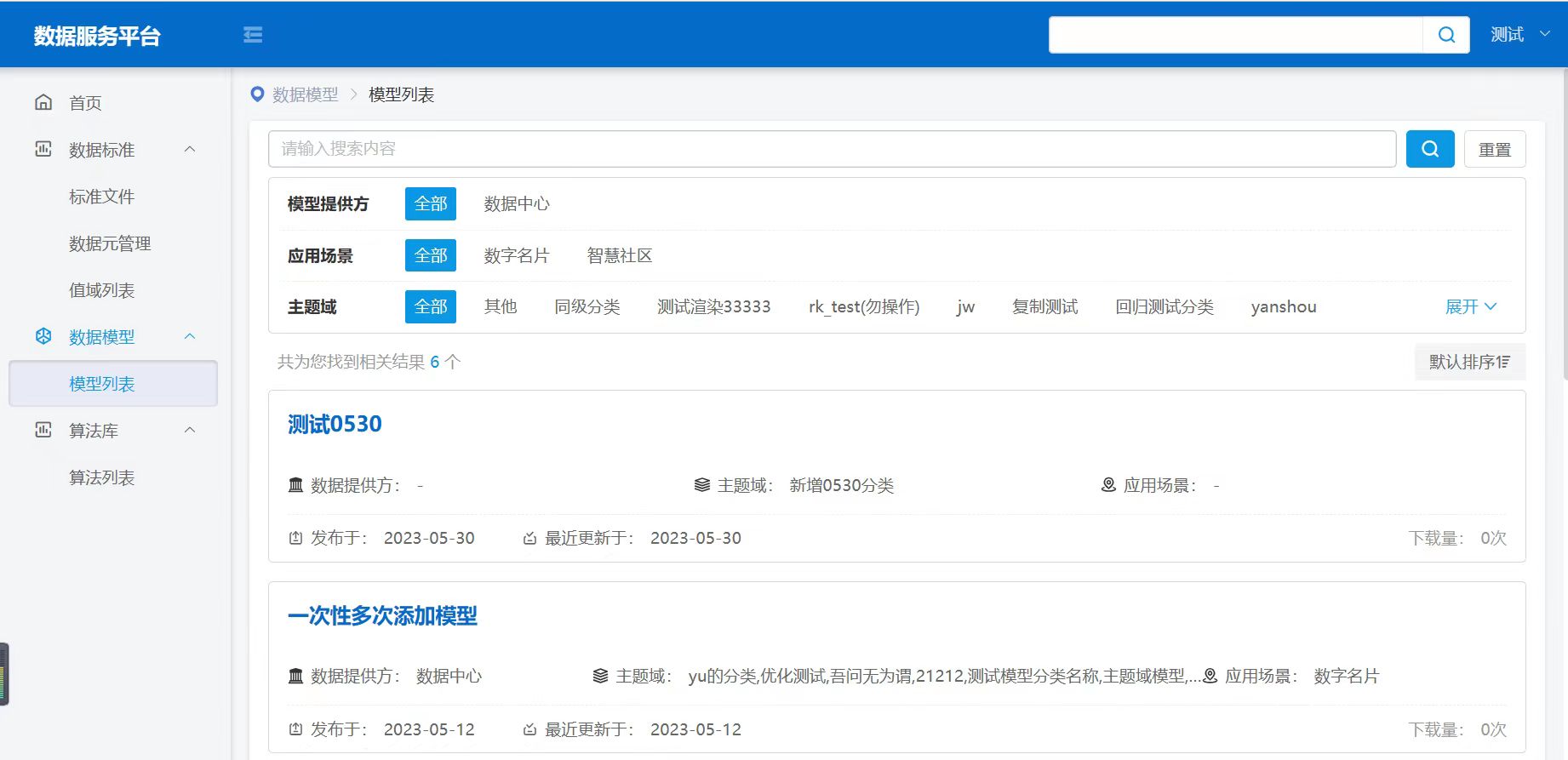Collapse the 数据标准 sidebar group chevron
Screen dimensions: 1568x760
pos(190,150)
